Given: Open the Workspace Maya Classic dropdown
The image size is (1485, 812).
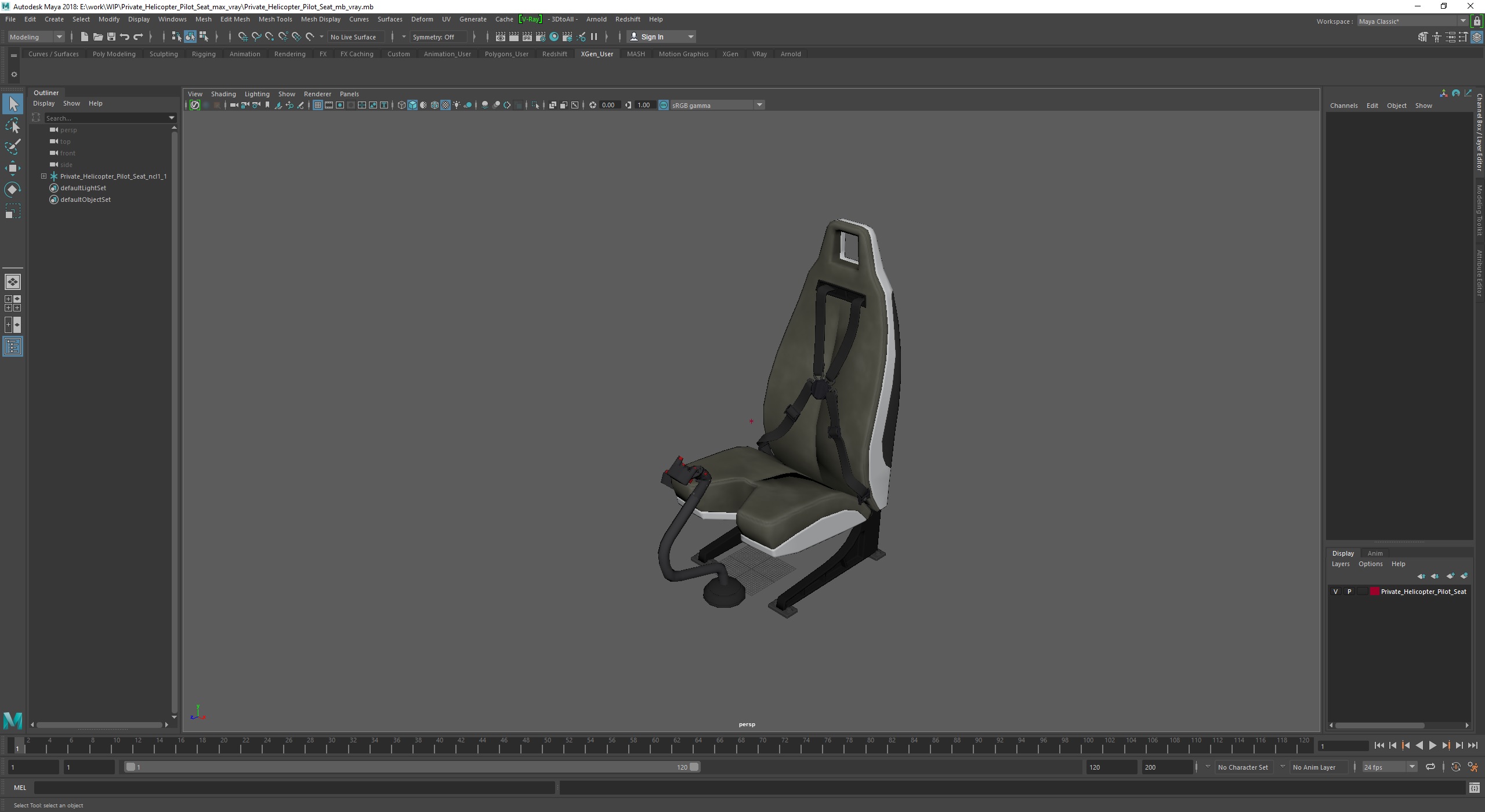Looking at the screenshot, I should coord(1411,21).
